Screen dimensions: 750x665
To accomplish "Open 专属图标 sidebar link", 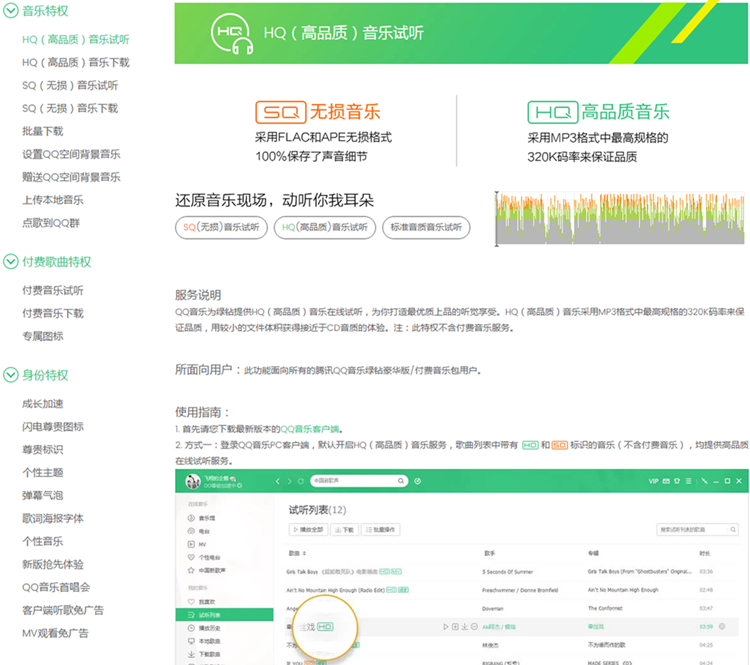I will pos(43,336).
